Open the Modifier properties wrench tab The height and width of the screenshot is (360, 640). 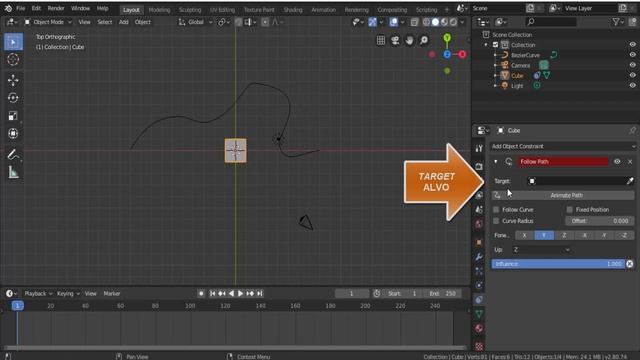[479, 257]
